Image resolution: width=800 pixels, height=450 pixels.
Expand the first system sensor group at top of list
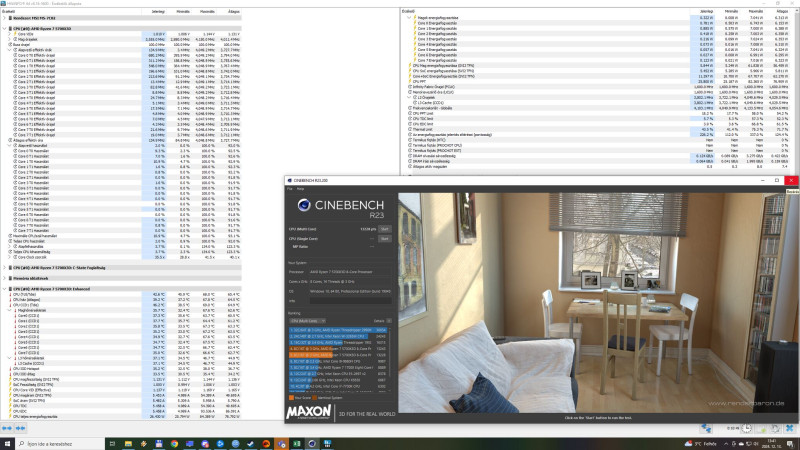(x=5, y=18)
